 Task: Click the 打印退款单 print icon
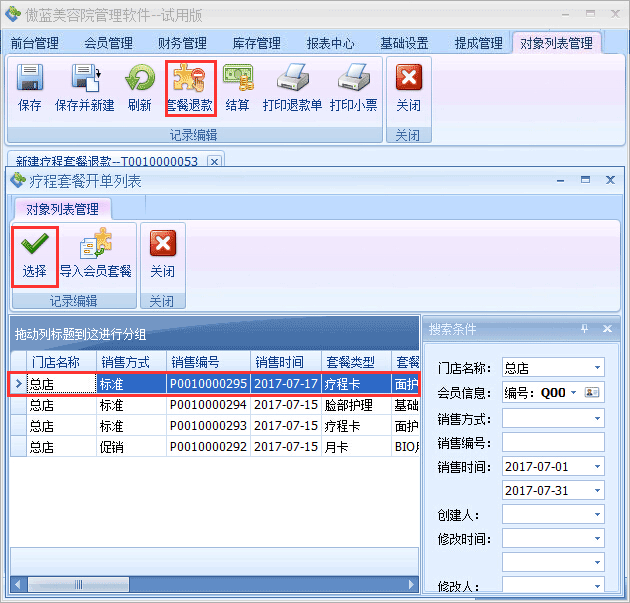click(293, 78)
